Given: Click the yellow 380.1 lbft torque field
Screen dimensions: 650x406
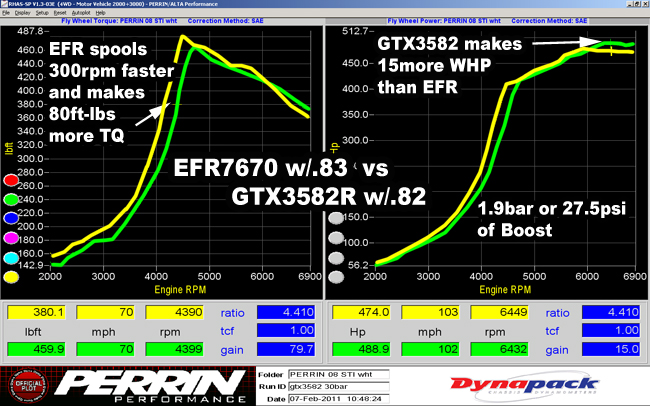Looking at the screenshot, I should click(36, 312).
